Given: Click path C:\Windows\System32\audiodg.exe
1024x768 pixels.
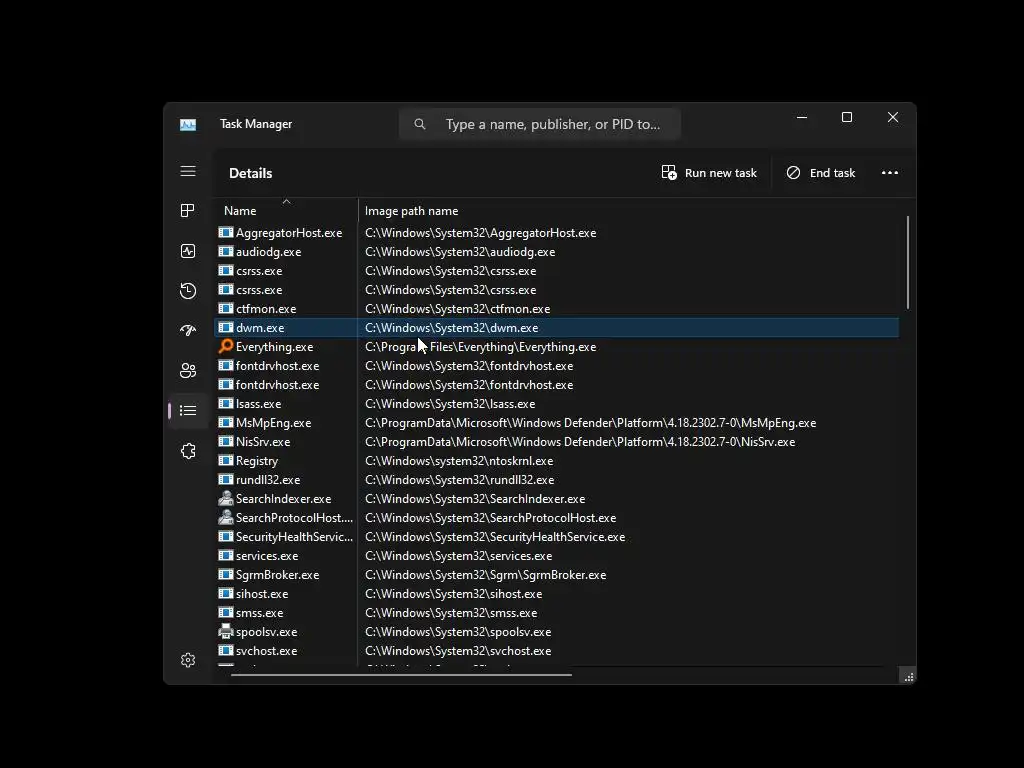Looking at the screenshot, I should (x=460, y=252).
